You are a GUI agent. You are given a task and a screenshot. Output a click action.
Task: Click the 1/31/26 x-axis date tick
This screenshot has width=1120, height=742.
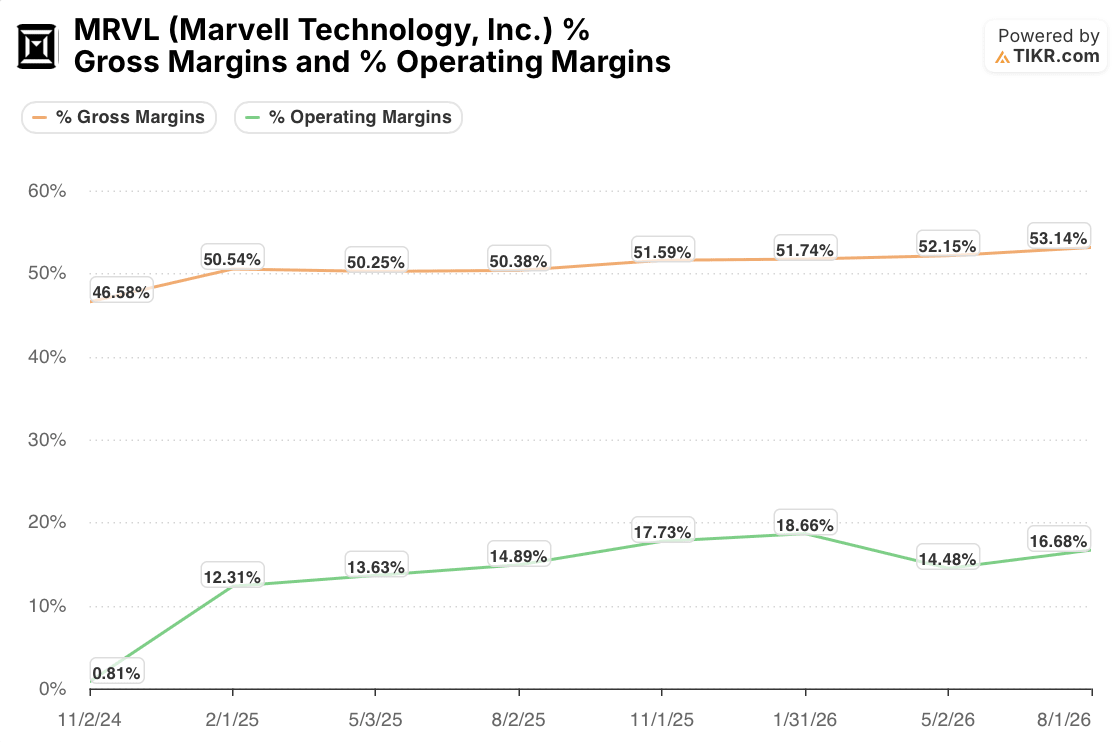click(x=805, y=719)
